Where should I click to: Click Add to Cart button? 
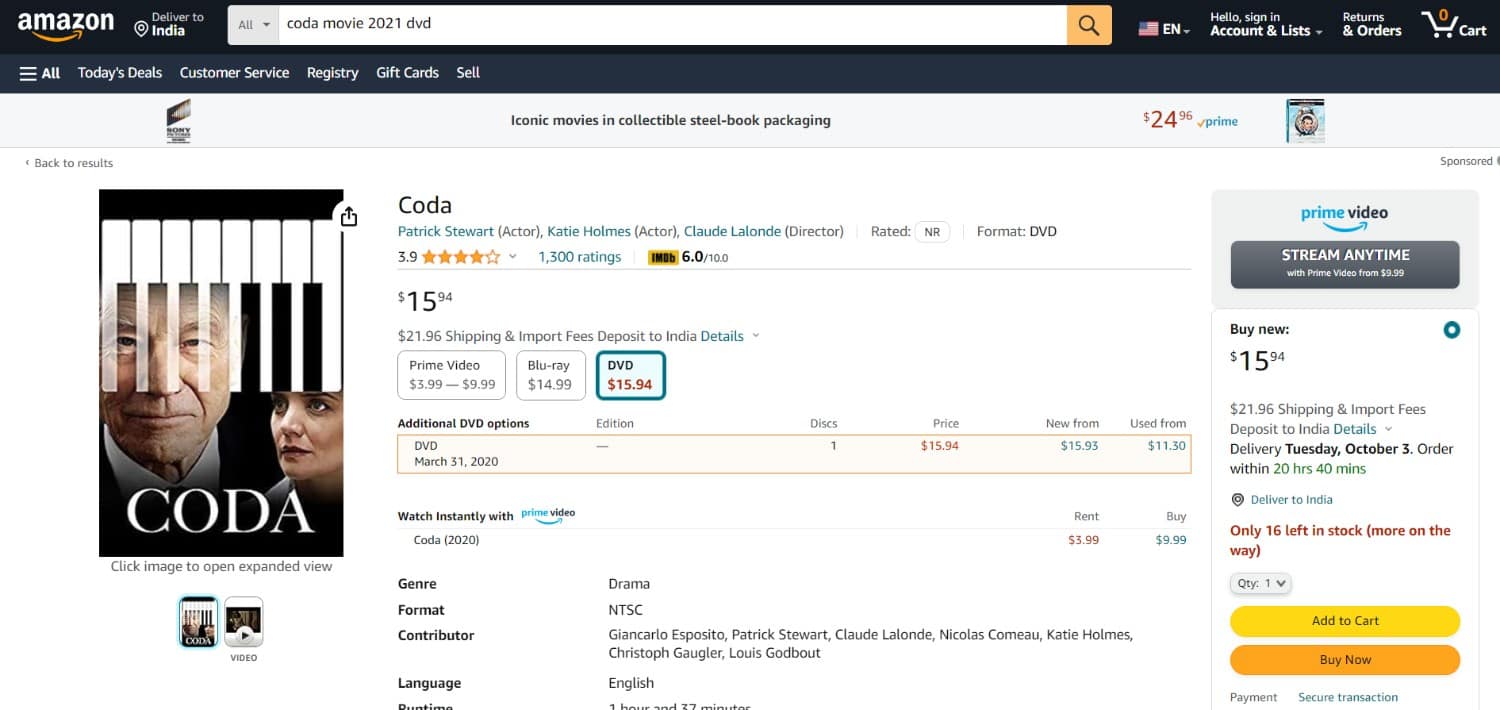(x=1345, y=621)
